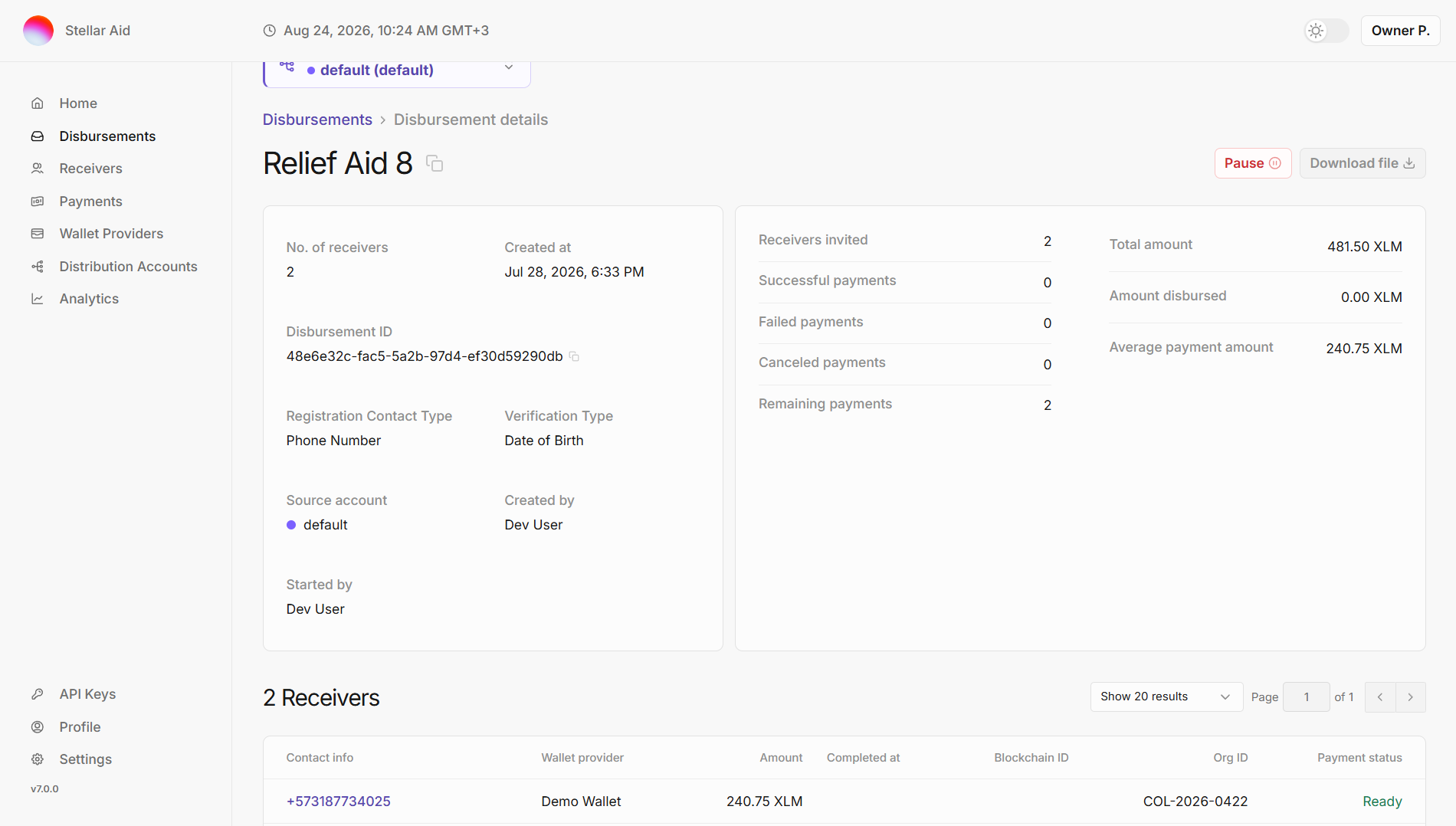Click the Payment status column header
This screenshot has width=1456, height=826.
pyautogui.click(x=1359, y=758)
